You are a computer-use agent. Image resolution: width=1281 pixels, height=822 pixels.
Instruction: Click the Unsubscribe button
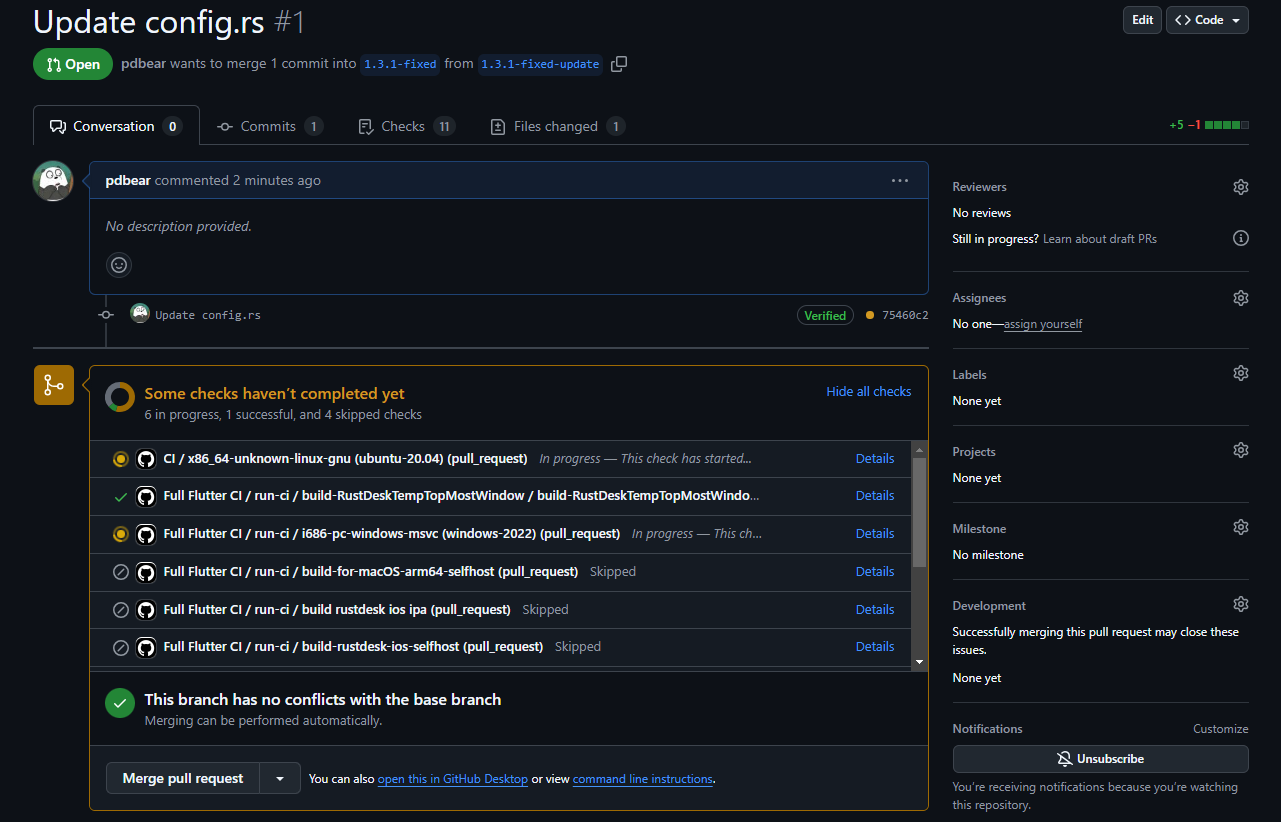1100,759
